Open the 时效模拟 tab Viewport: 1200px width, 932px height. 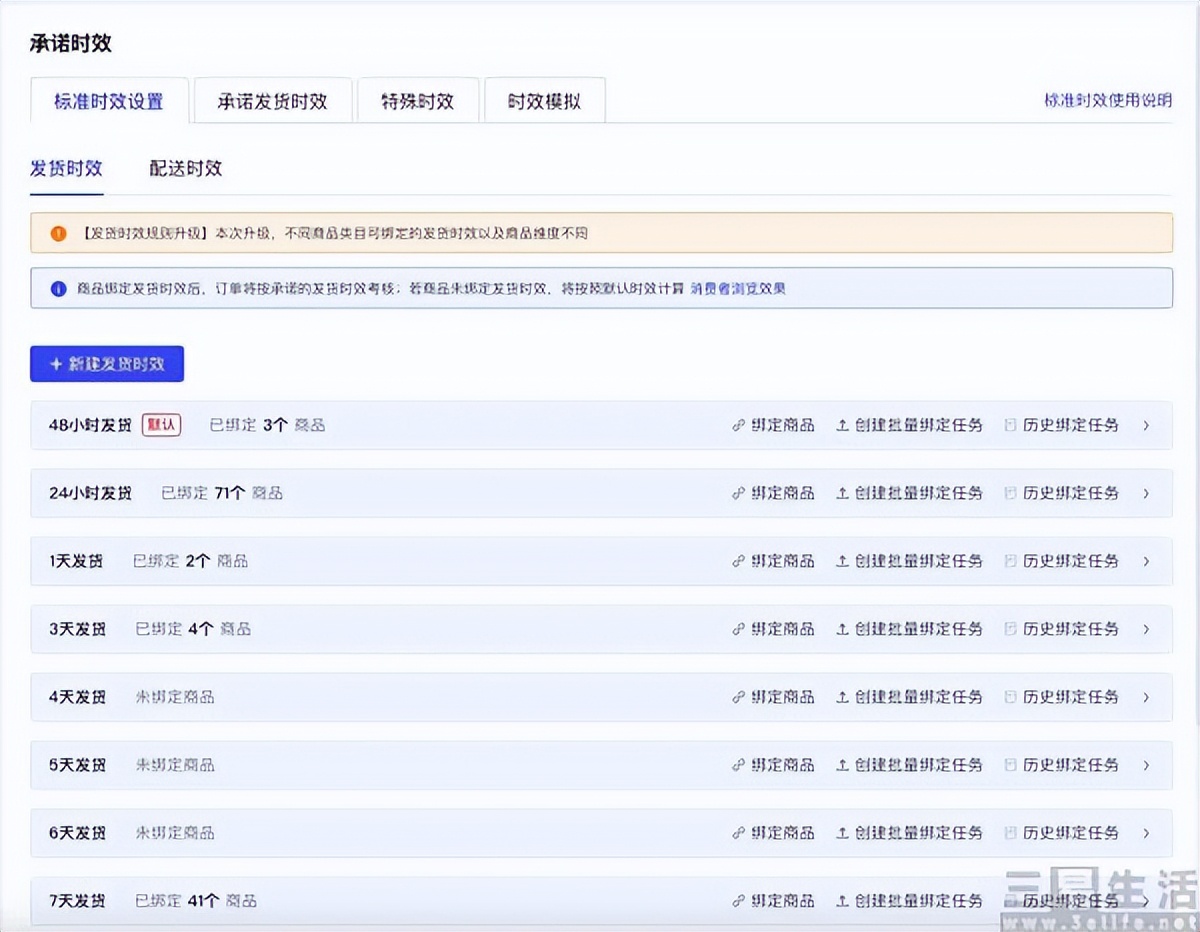click(x=545, y=99)
